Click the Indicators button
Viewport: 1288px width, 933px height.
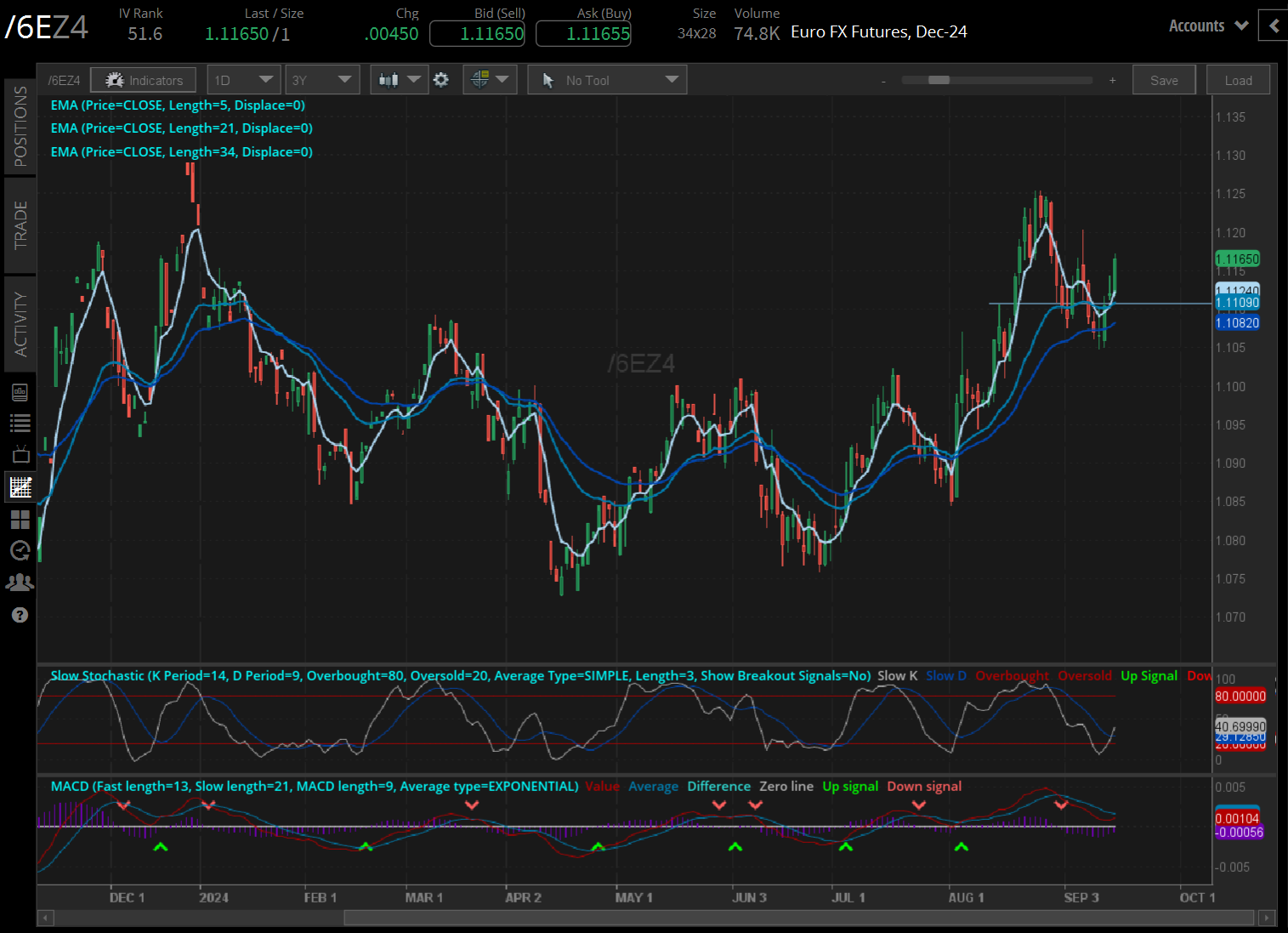144,80
